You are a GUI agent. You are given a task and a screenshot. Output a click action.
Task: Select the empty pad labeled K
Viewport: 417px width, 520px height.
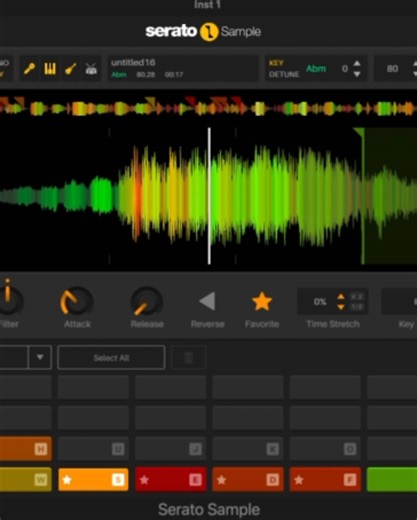pyautogui.click(x=248, y=449)
